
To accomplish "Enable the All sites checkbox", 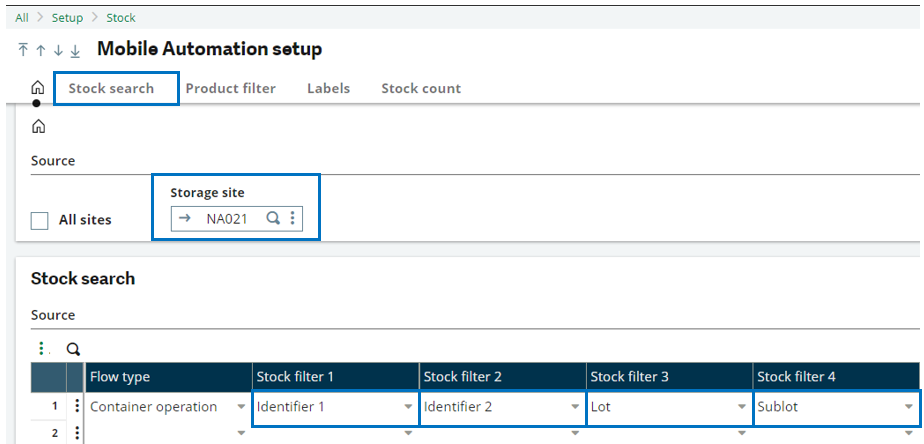I will tap(40, 220).
